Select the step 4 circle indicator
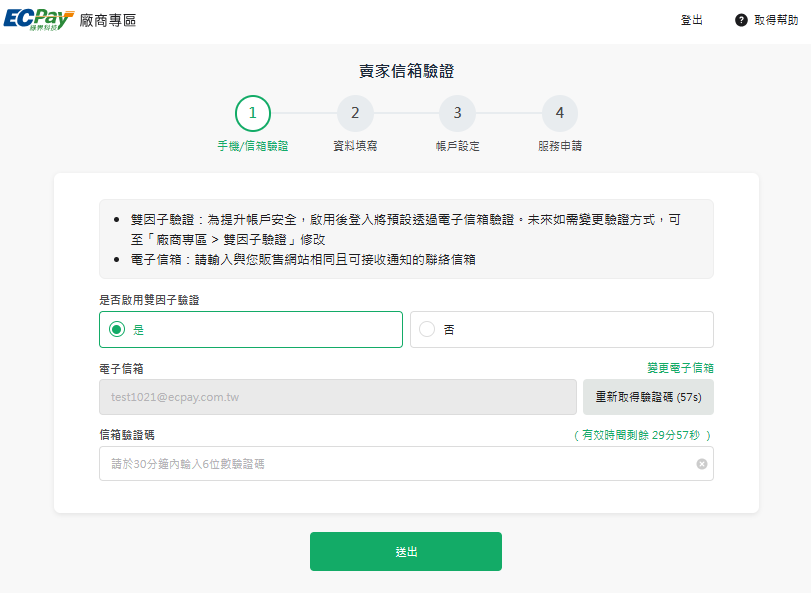The width and height of the screenshot is (811, 593). coord(559,113)
